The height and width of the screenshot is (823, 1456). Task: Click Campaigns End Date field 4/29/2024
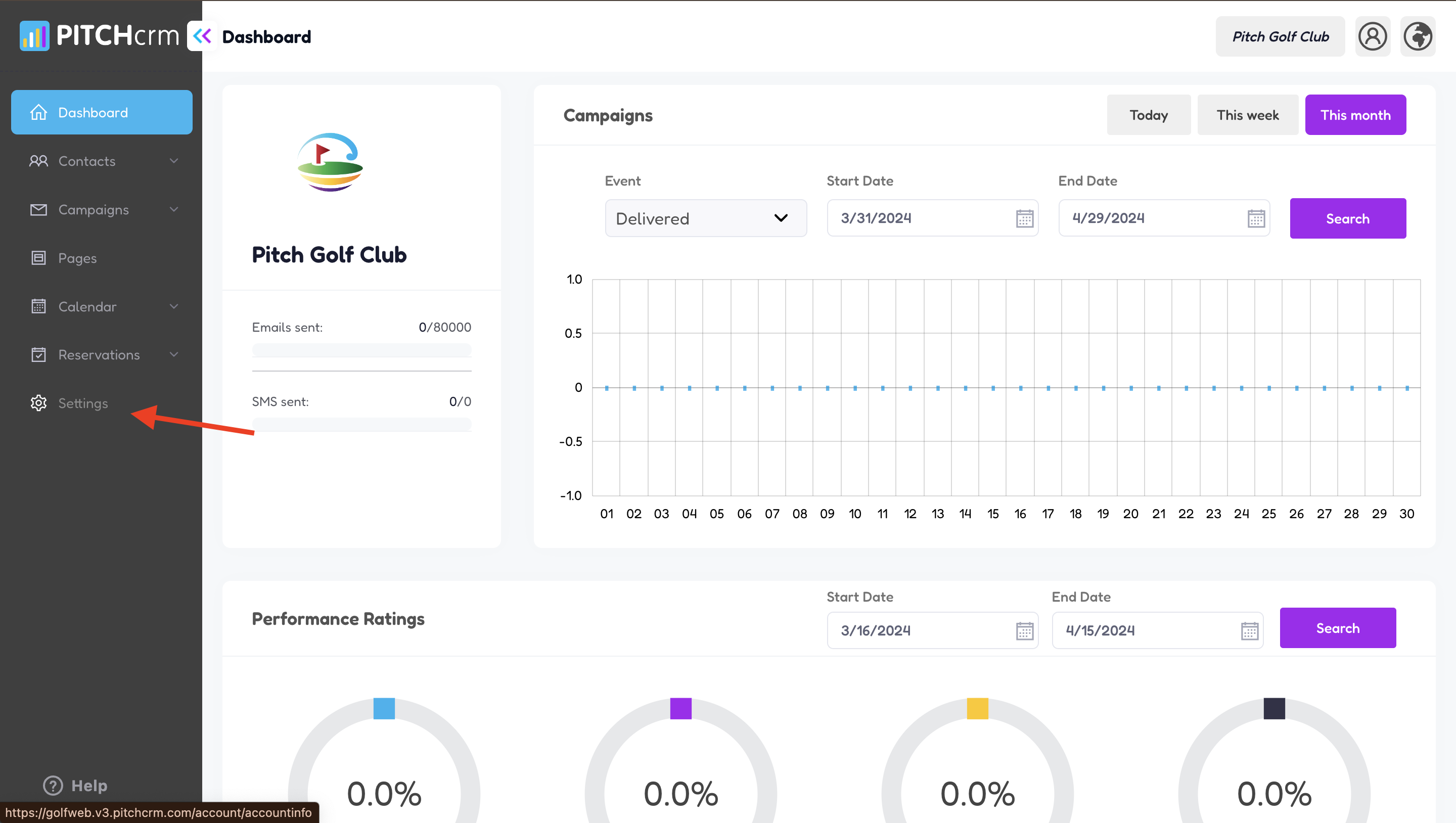point(1164,218)
